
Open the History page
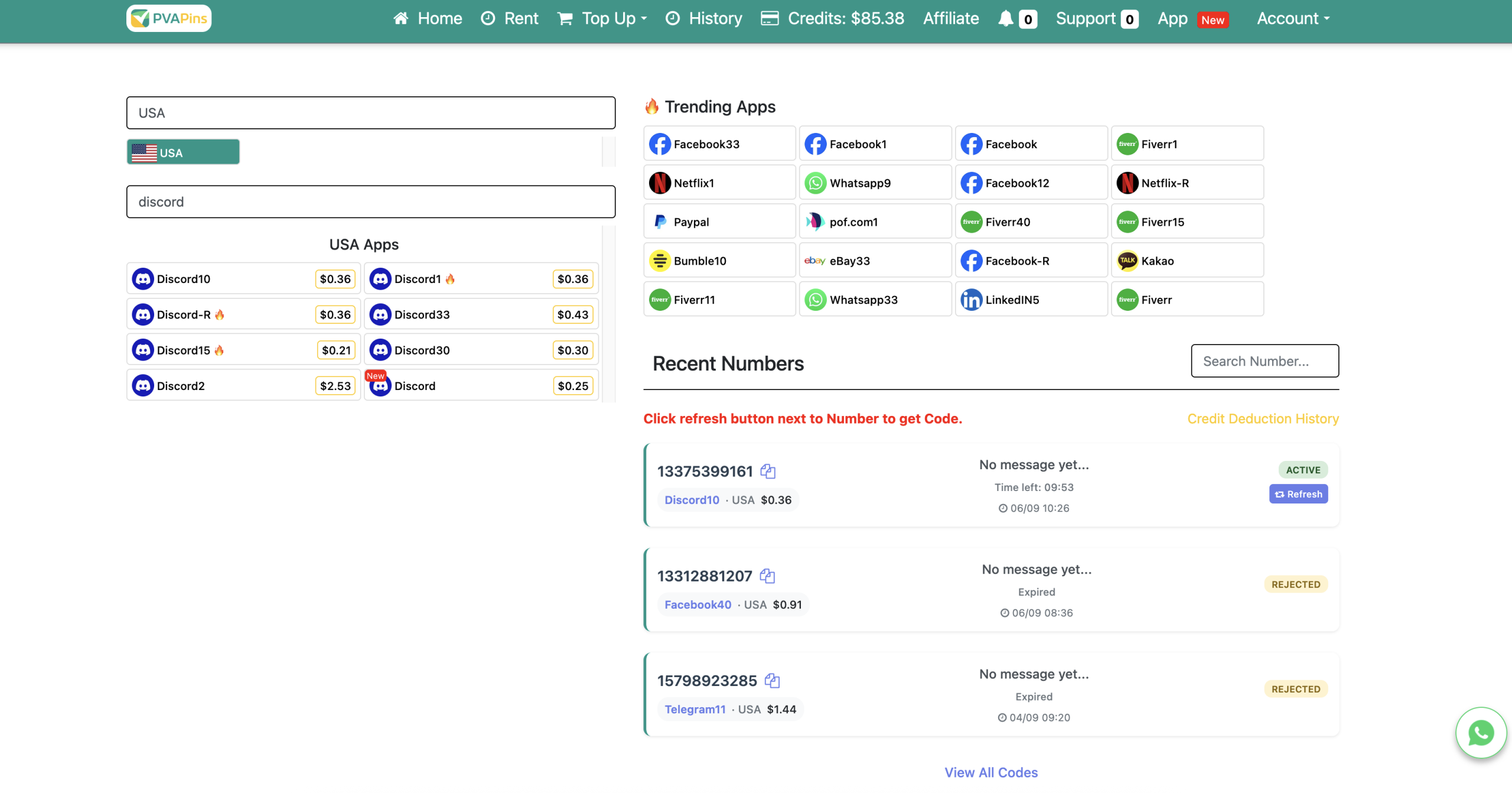tap(703, 18)
